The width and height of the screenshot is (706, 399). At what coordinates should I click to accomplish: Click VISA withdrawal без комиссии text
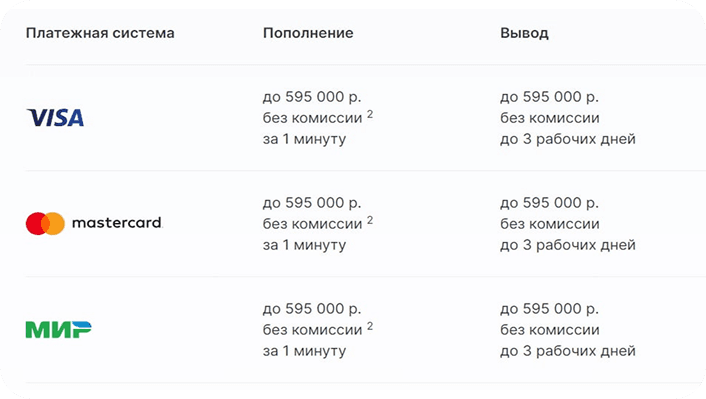pyautogui.click(x=550, y=118)
